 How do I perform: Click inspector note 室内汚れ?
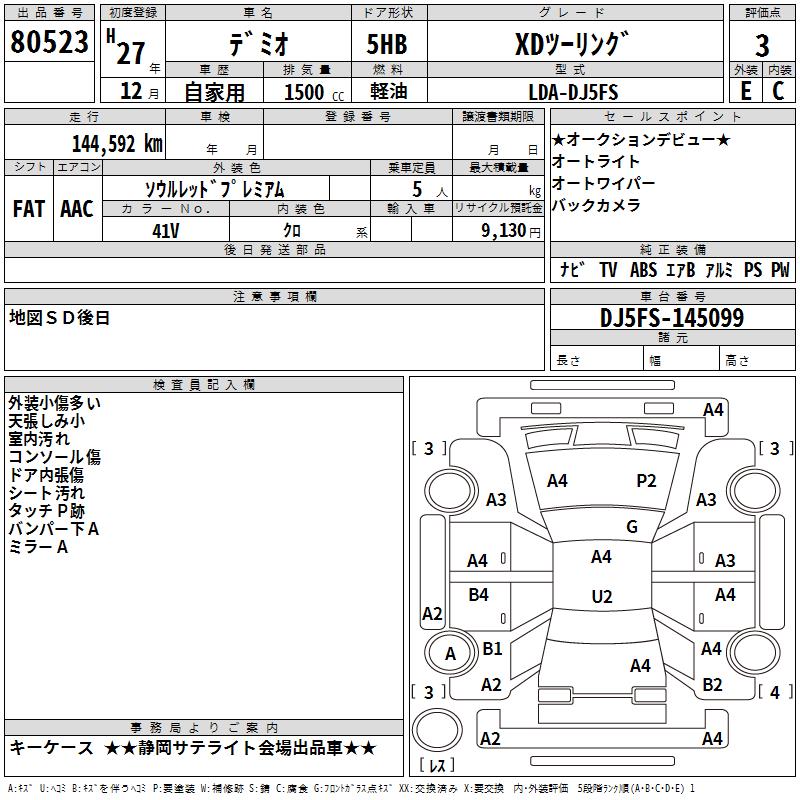(39, 439)
